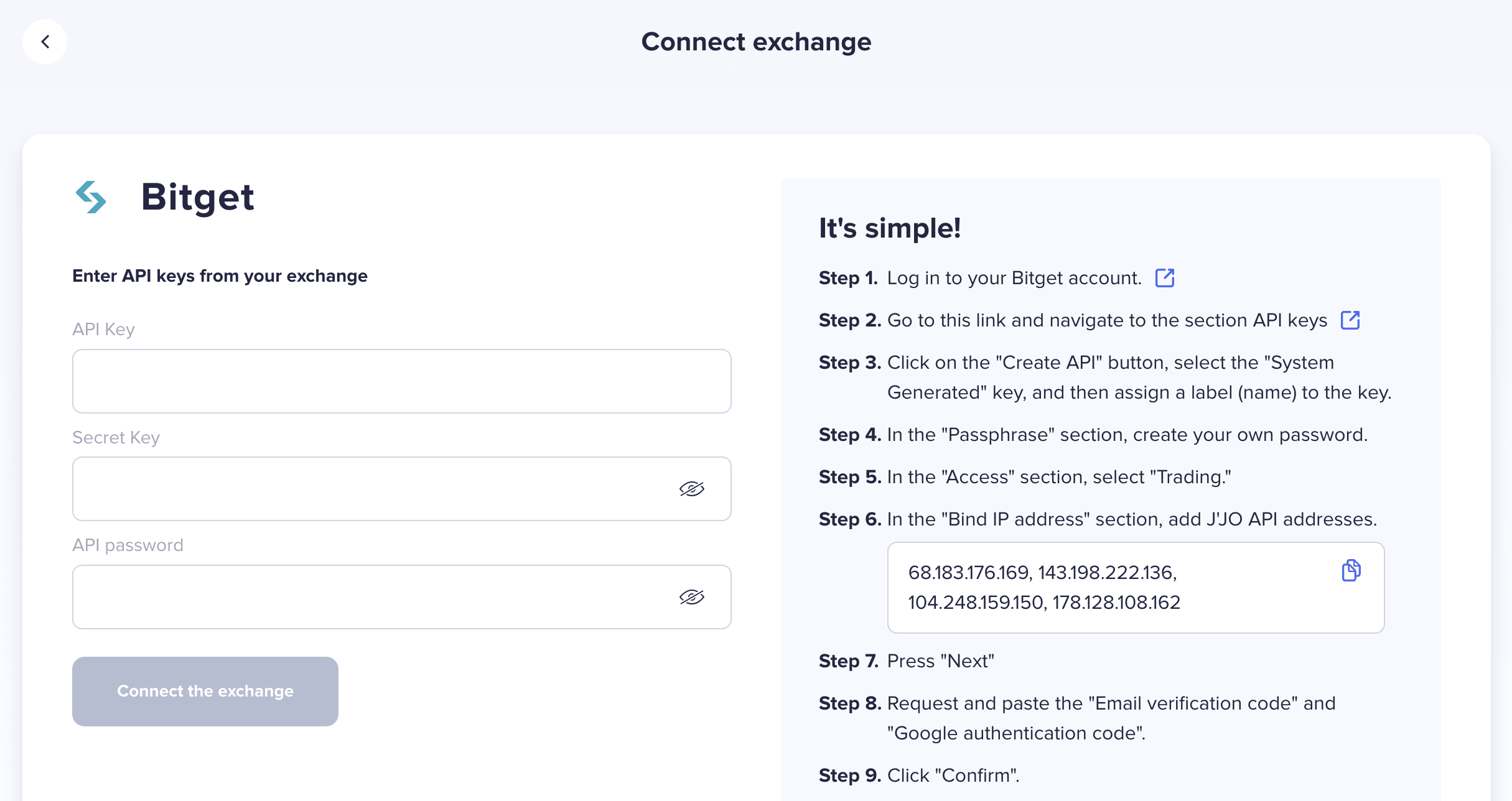
Task: Focus the API password input field
Action: pos(402,597)
